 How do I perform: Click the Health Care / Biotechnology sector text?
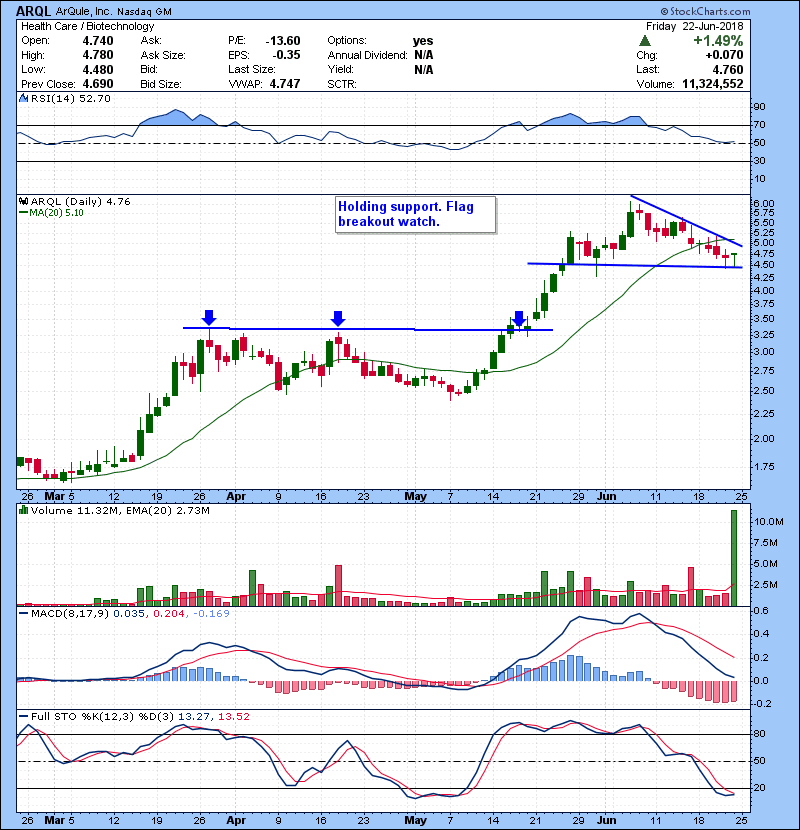click(x=88, y=26)
